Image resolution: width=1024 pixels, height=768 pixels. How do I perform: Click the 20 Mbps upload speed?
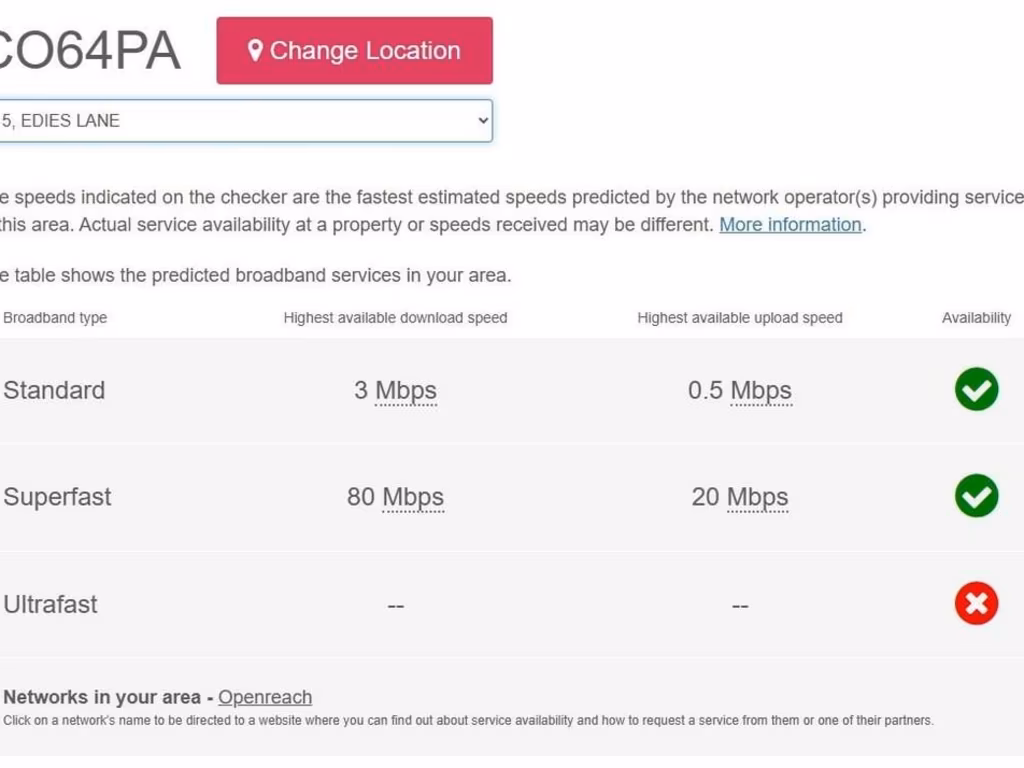pos(739,497)
